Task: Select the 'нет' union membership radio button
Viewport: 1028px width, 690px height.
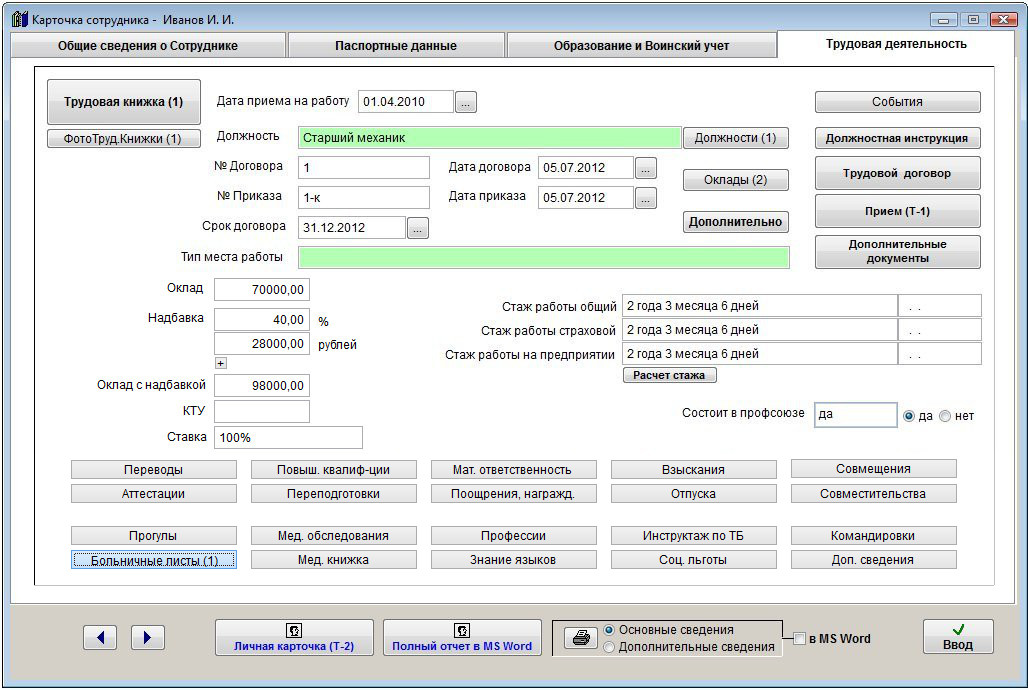Action: click(x=945, y=416)
